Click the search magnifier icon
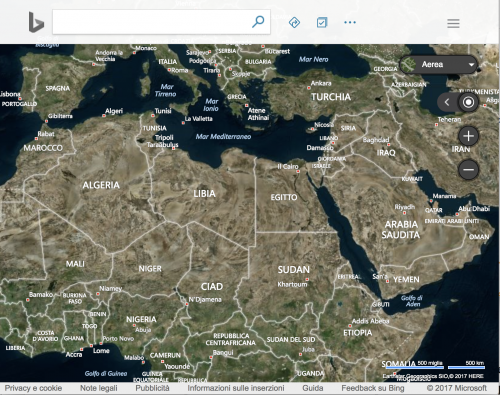This screenshot has width=500, height=395. 258,22
